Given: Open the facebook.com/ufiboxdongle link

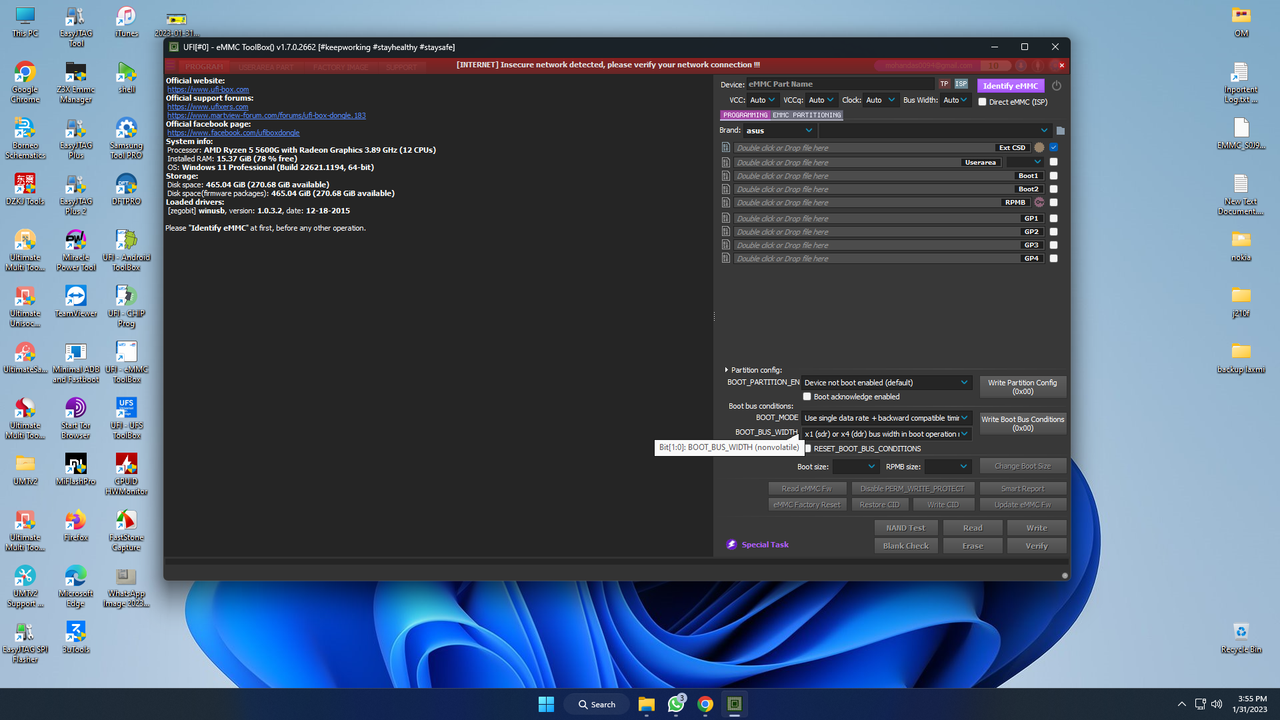Looking at the screenshot, I should tap(233, 132).
